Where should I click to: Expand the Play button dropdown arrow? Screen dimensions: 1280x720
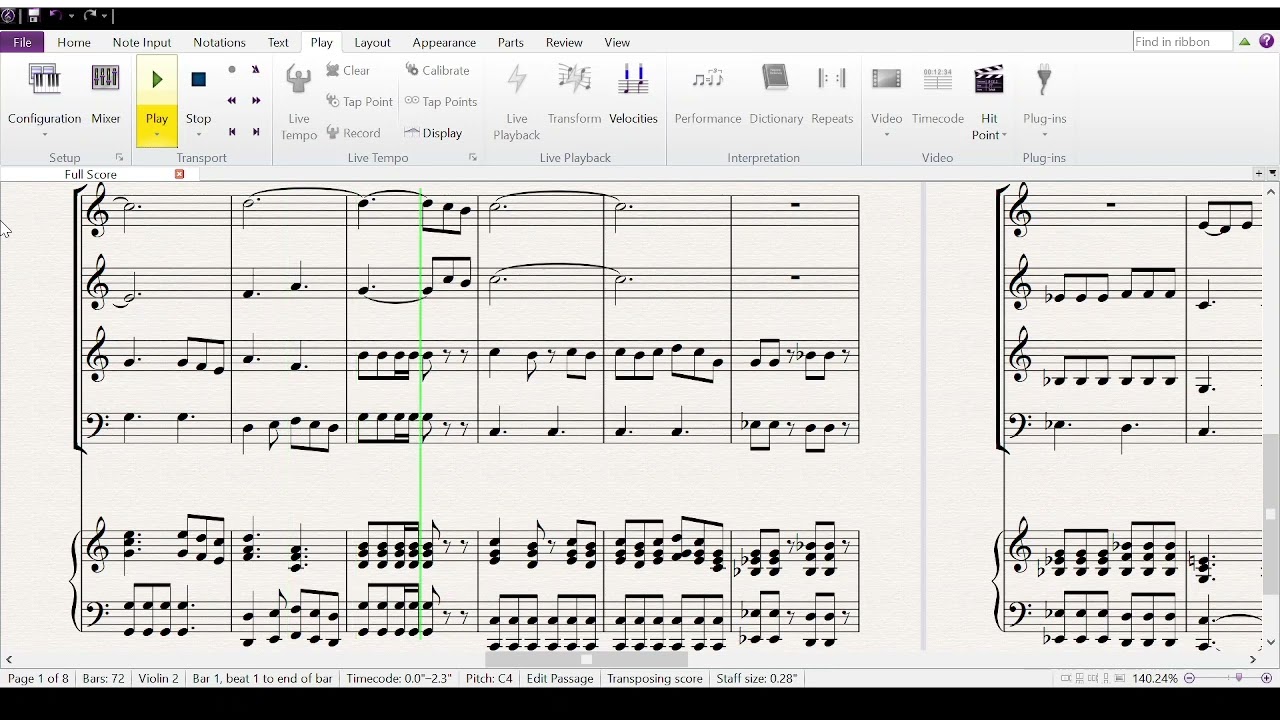point(157,135)
